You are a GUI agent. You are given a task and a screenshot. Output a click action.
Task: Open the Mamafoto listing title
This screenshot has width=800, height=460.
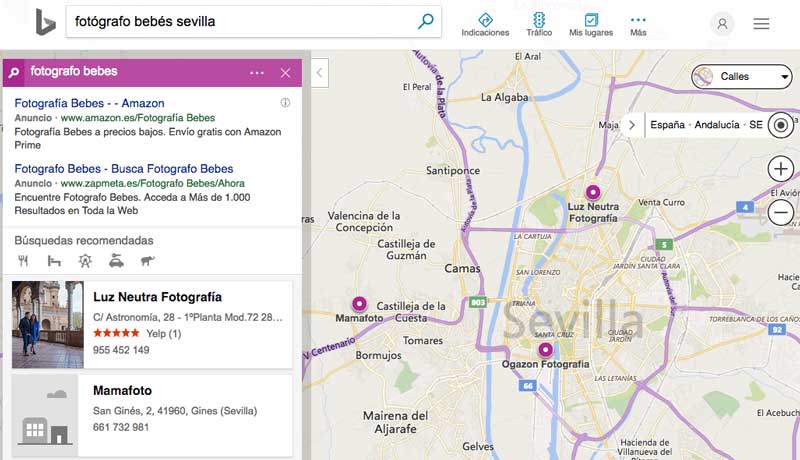coord(122,391)
